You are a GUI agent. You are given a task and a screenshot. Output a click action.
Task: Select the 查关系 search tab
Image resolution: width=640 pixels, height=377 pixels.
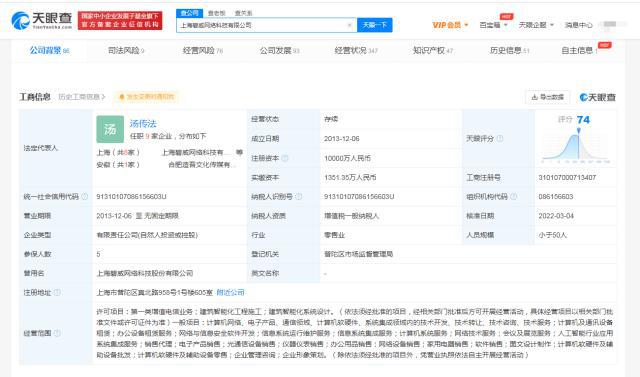[x=243, y=13]
